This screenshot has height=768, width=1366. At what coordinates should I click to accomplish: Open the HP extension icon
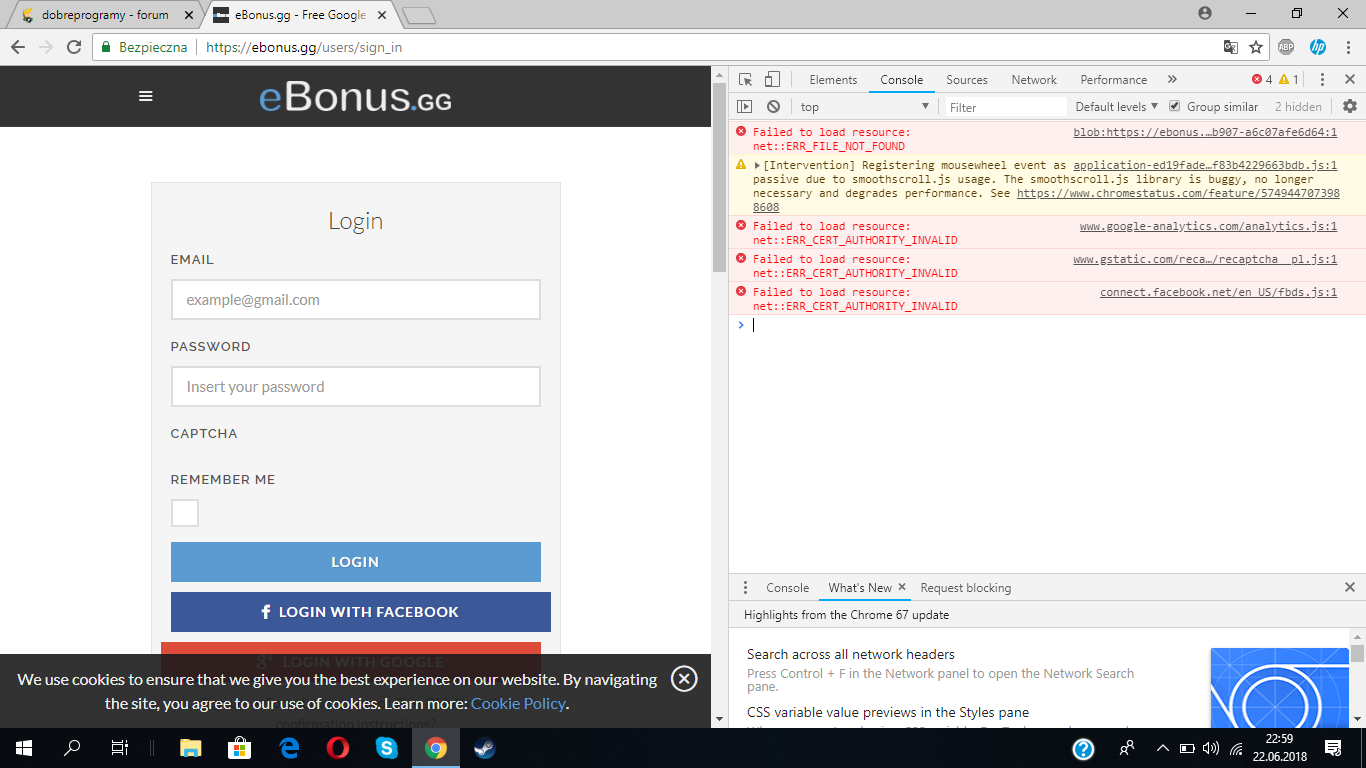pos(1318,47)
